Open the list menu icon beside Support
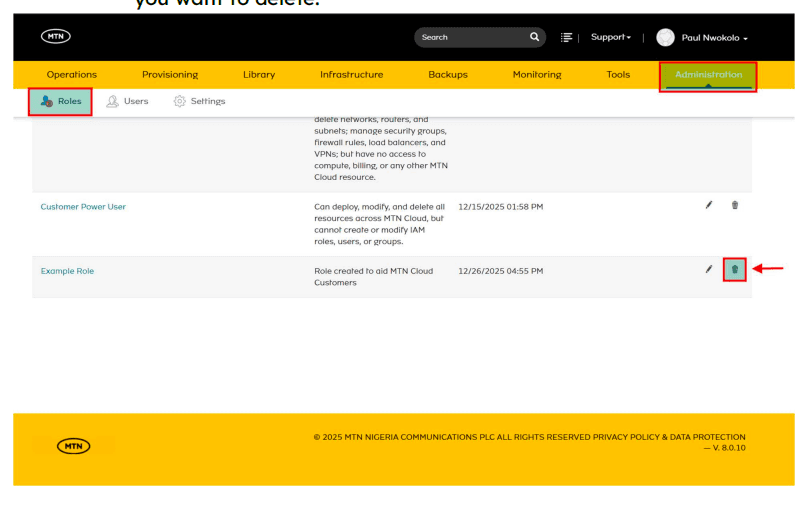The width and height of the screenshot is (812, 516). tap(566, 37)
